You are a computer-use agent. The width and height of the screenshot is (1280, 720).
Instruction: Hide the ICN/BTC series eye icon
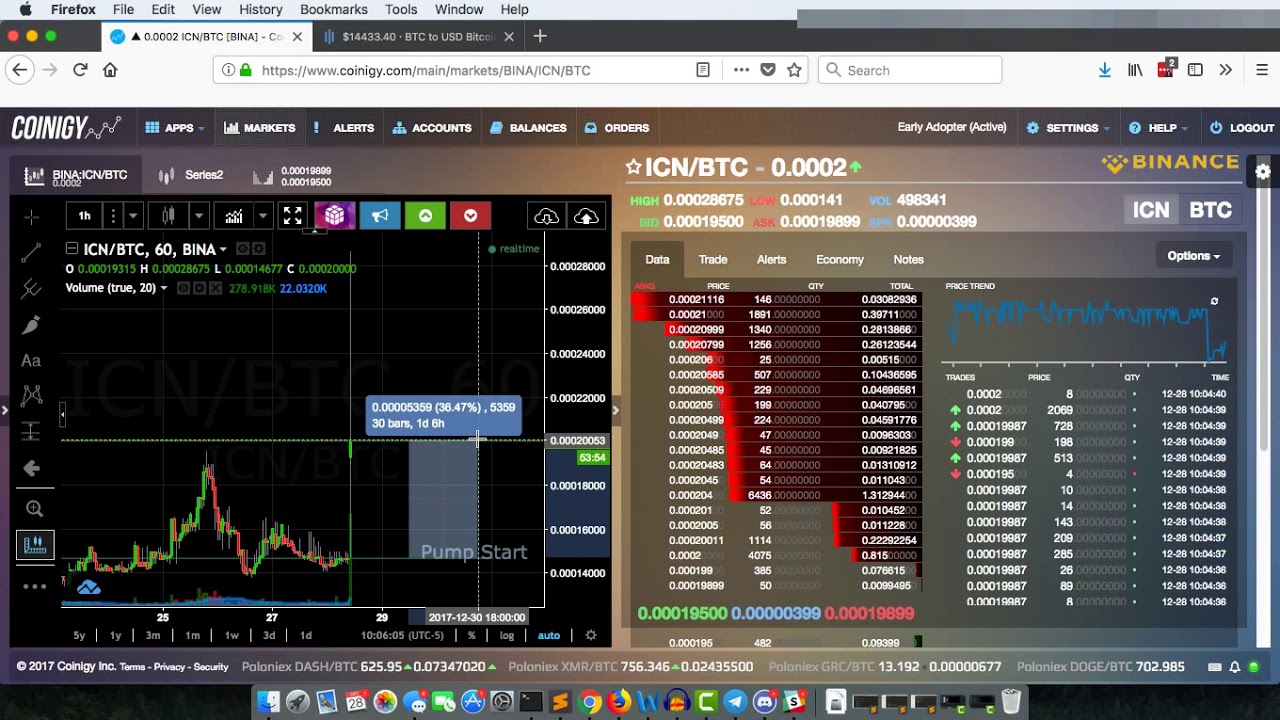(x=243, y=249)
